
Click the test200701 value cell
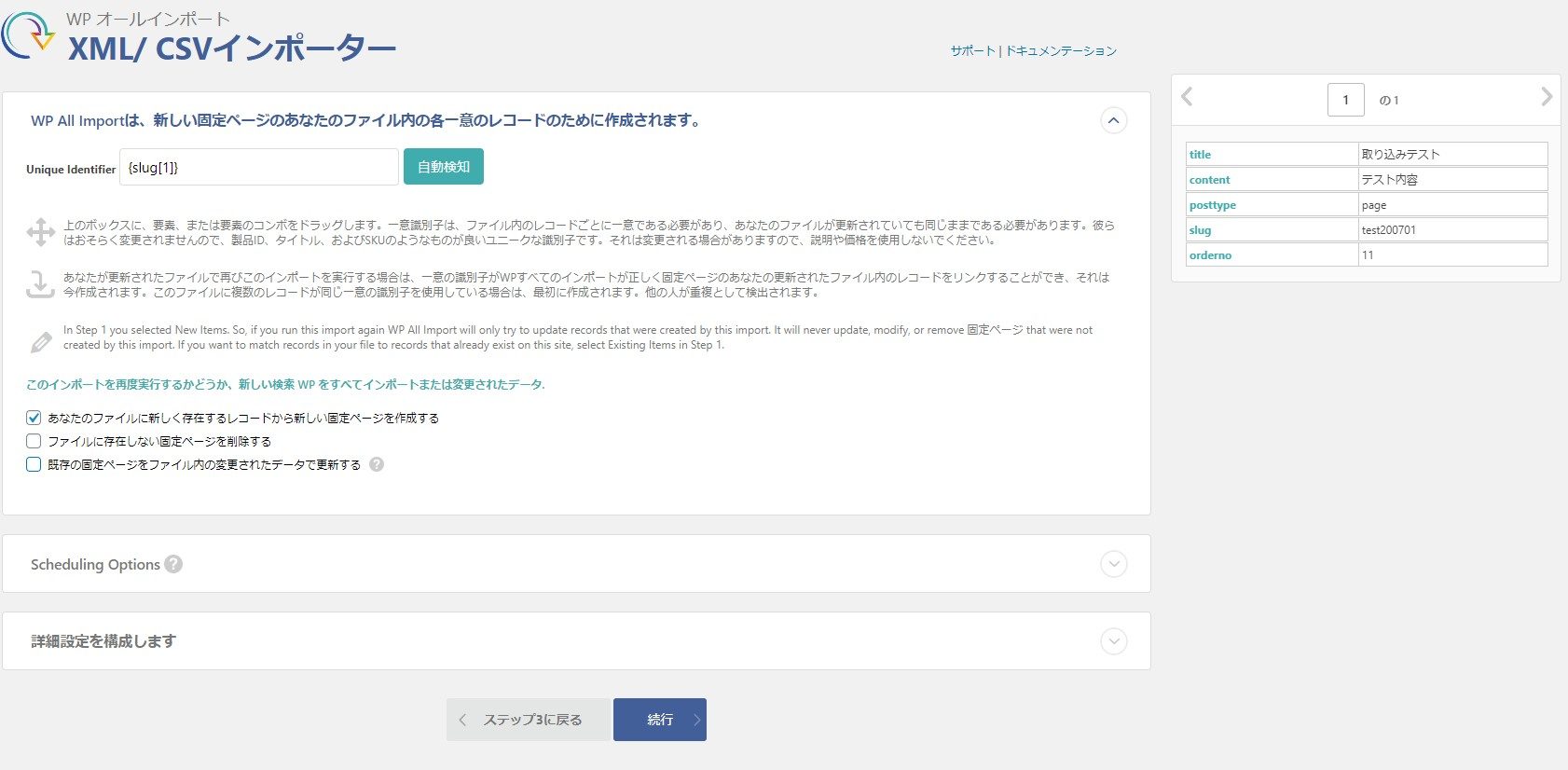tap(1453, 229)
